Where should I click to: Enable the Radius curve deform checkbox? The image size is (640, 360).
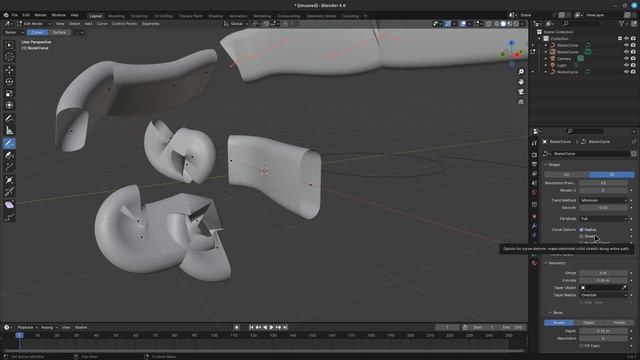(581, 230)
